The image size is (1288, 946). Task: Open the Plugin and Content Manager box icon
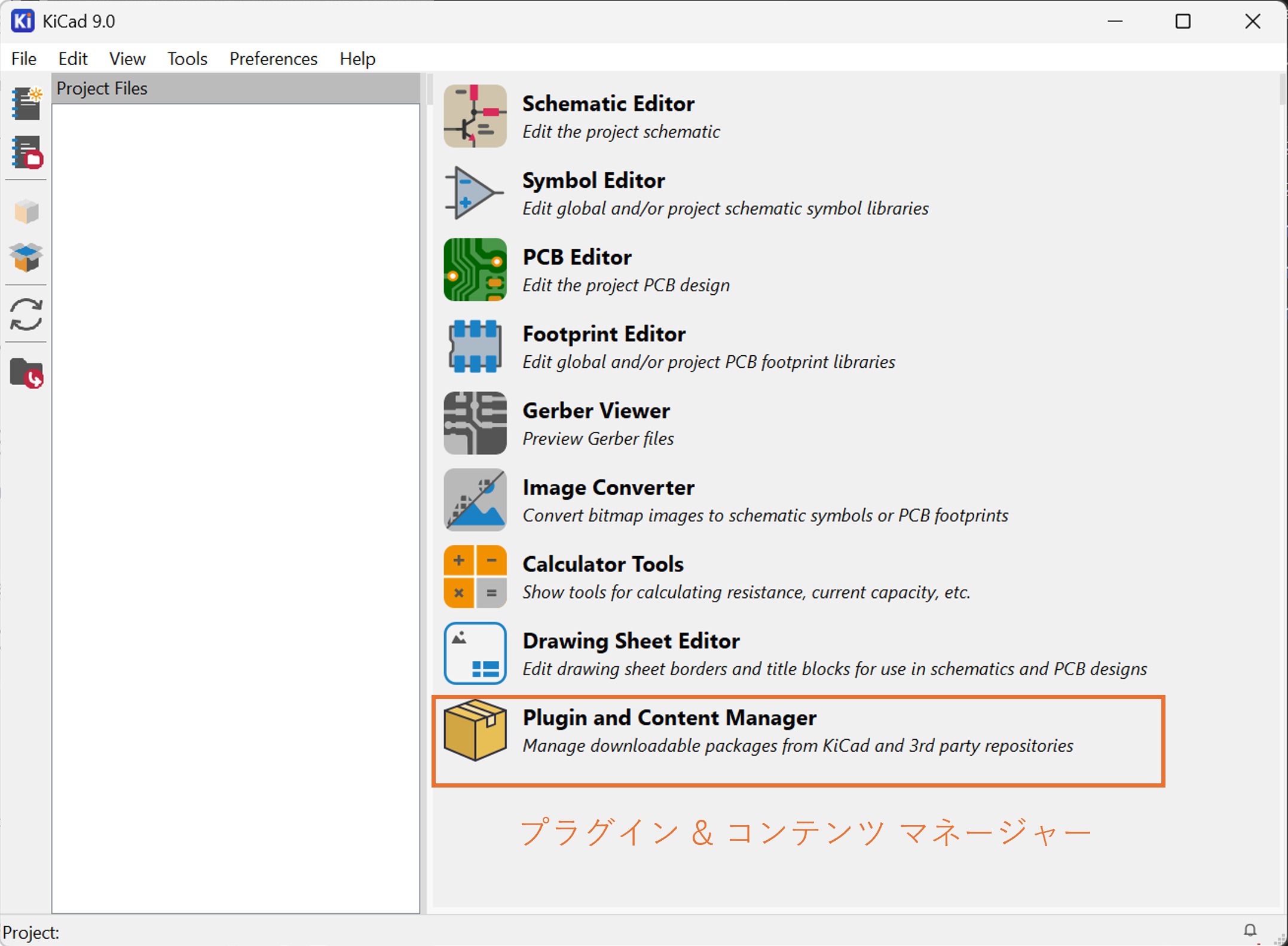[475, 730]
